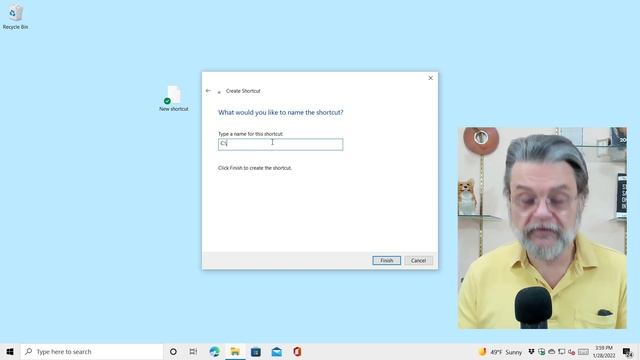Open the weather widget showing 49°F Sunny
This screenshot has height=360, width=640.
coord(500,352)
